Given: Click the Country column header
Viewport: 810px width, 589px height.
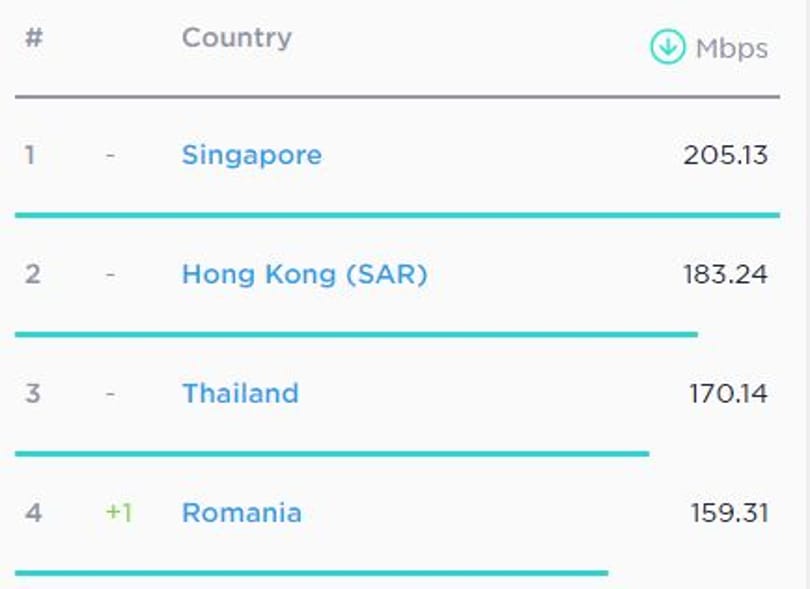Looking at the screenshot, I should pos(237,38).
